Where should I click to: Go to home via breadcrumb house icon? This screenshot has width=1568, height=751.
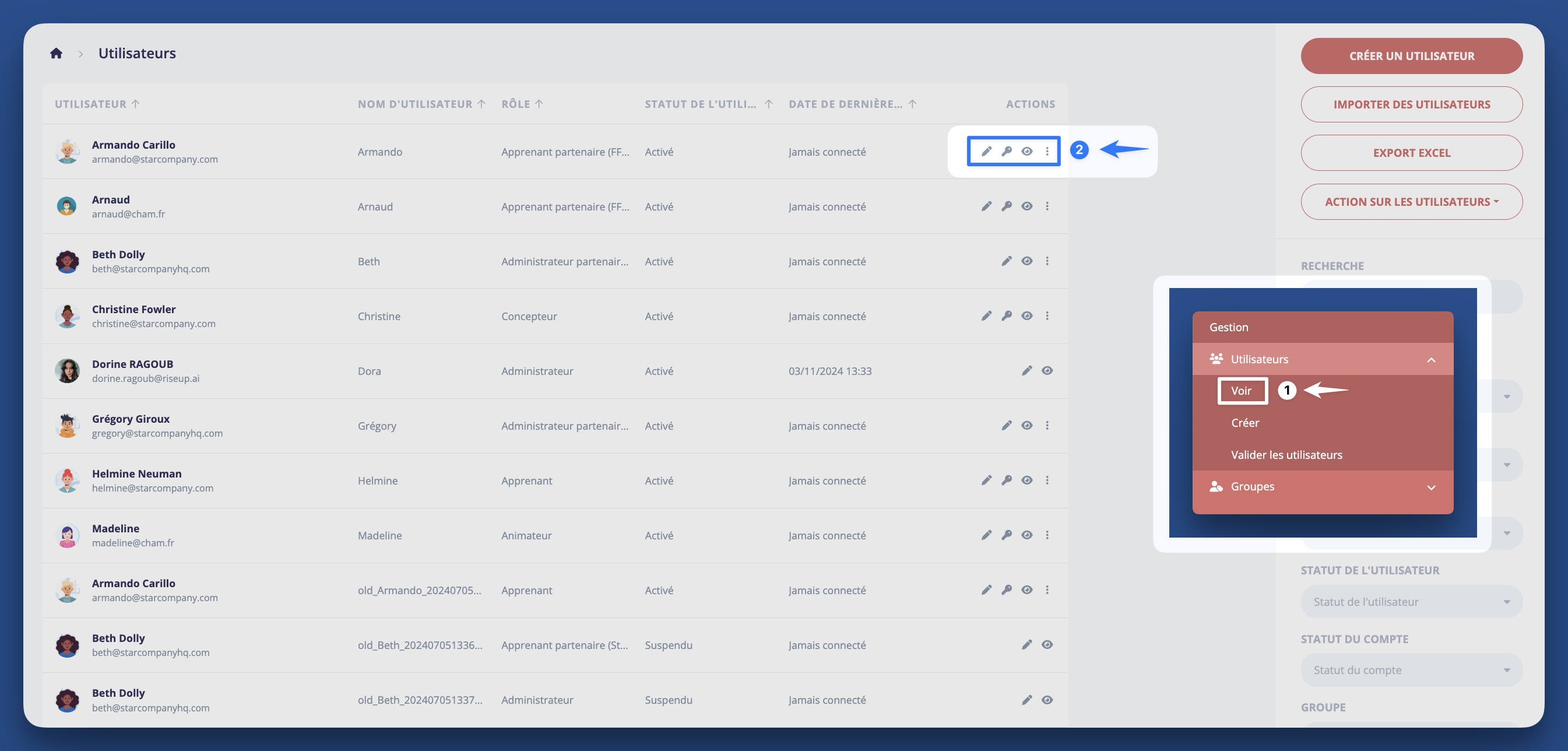tap(56, 54)
